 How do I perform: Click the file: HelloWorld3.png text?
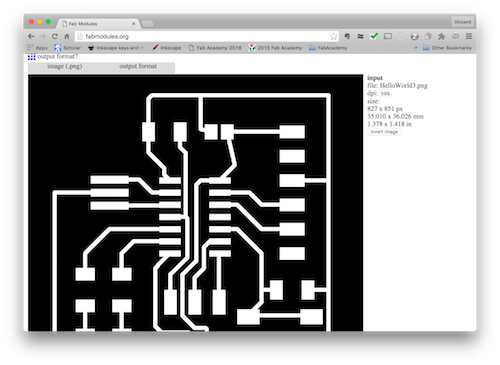click(x=397, y=86)
